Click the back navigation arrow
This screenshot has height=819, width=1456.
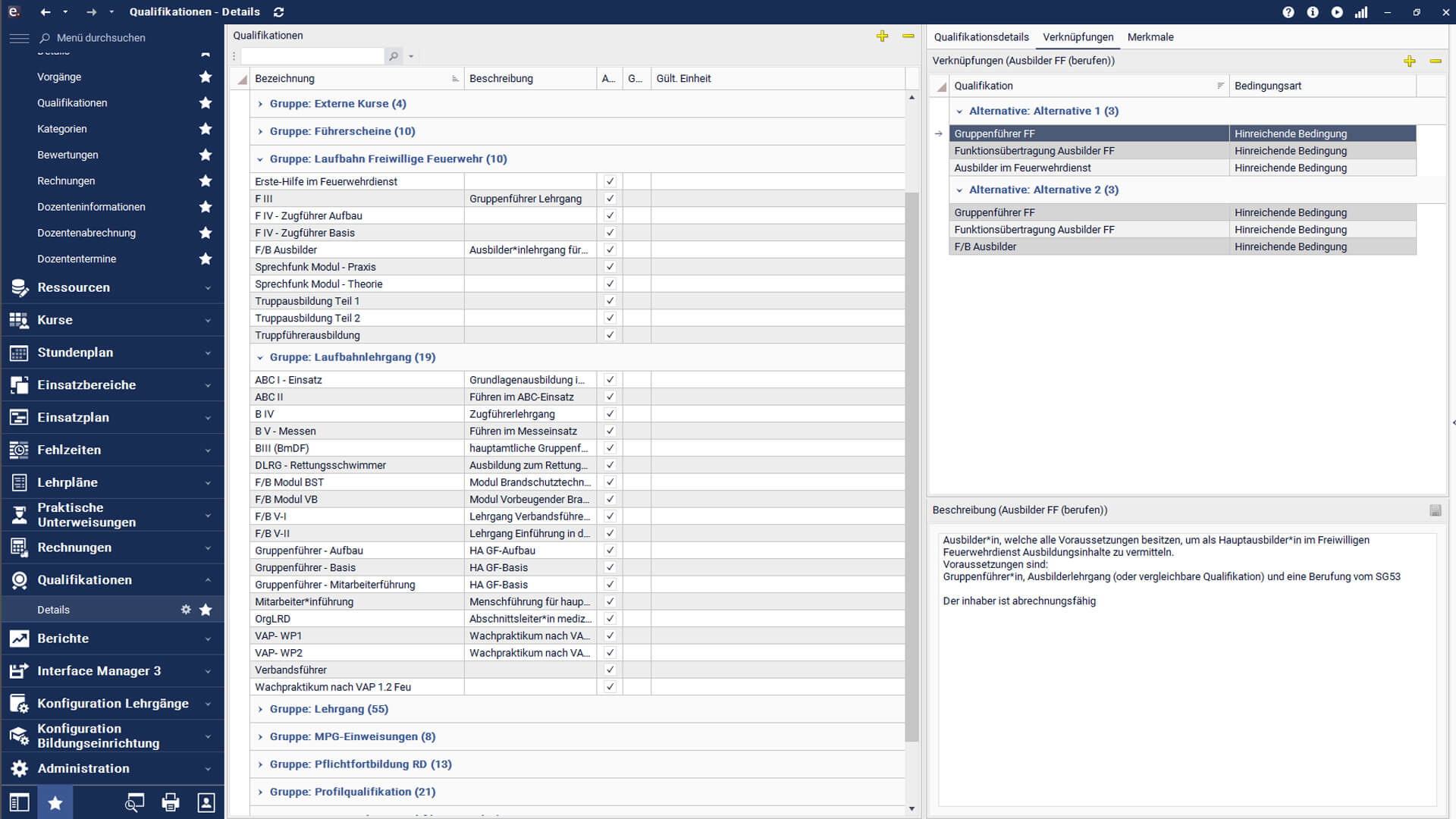pos(45,12)
